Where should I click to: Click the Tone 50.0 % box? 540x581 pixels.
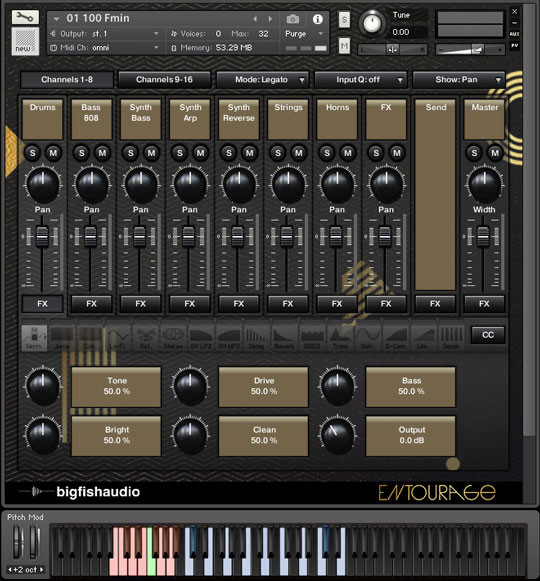116,387
